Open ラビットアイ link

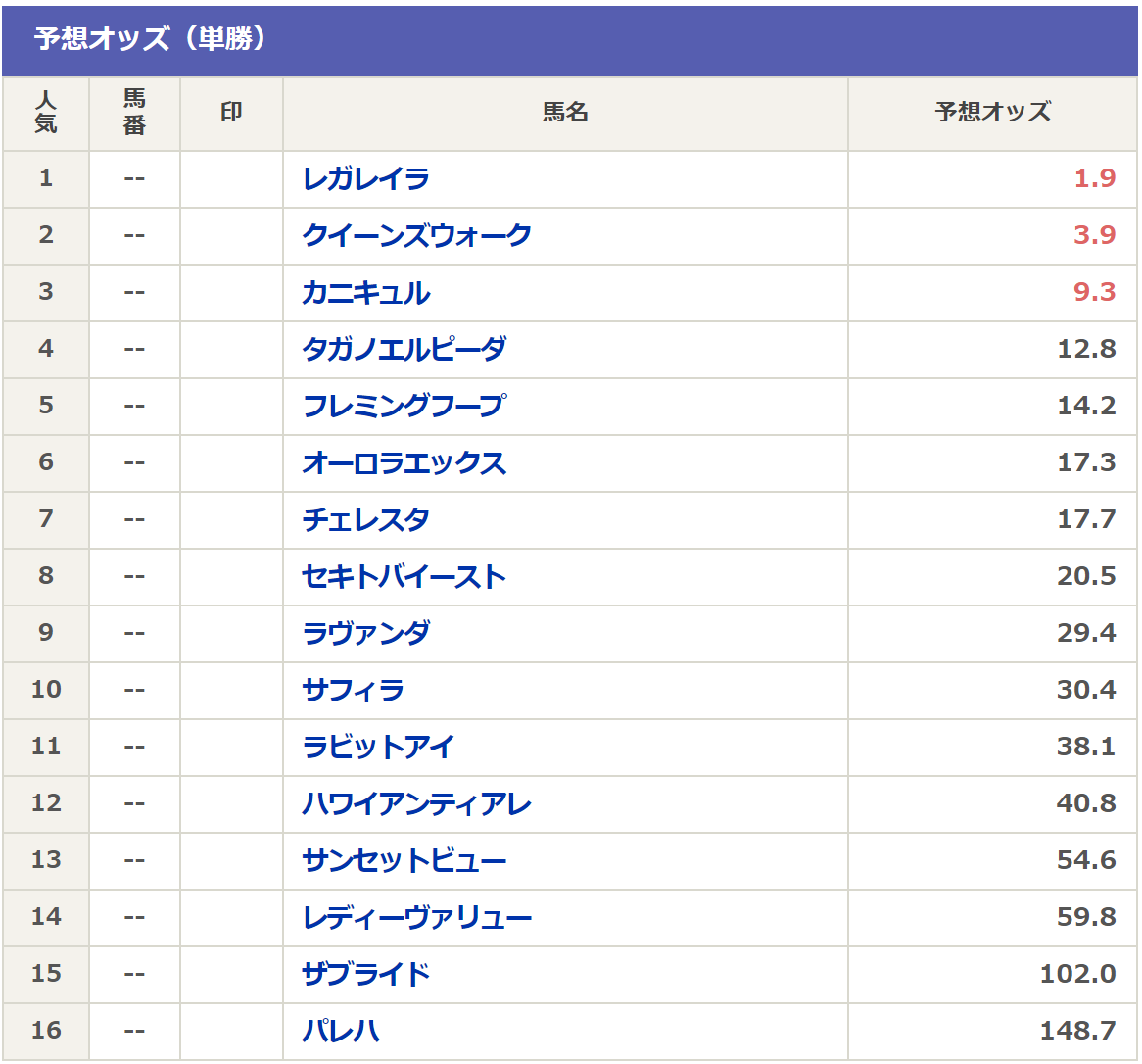click(x=378, y=748)
